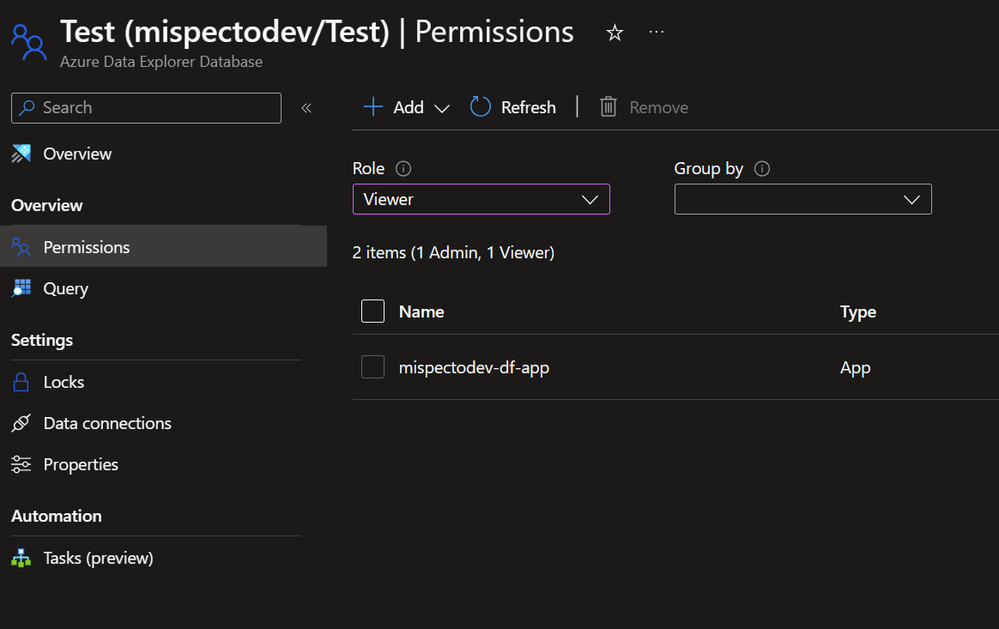Toggle the select-all checkbox beside Name
999x629 pixels.
coord(373,312)
